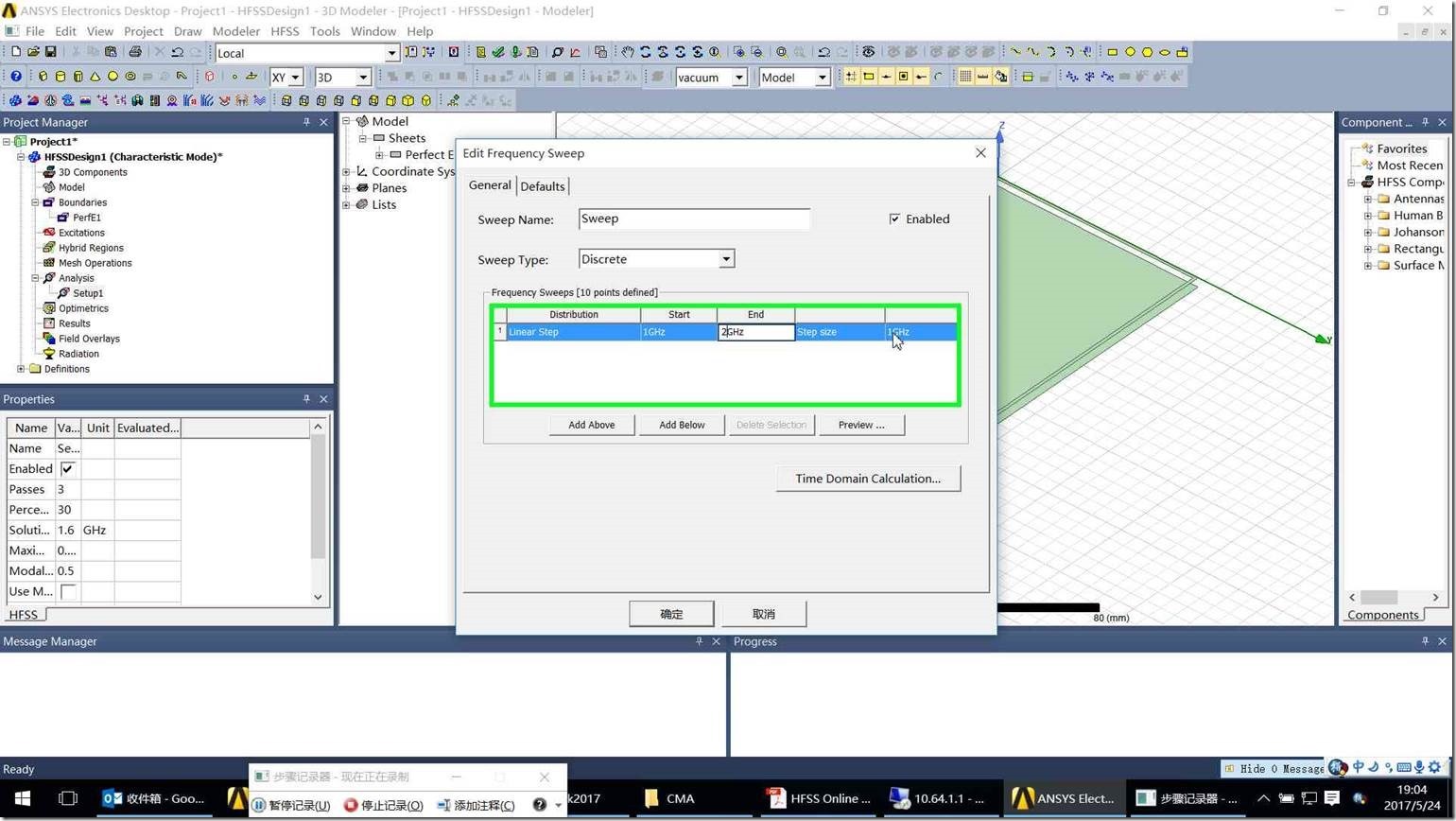Click the Save disk icon
The width and height of the screenshot is (1456, 821).
tap(50, 52)
